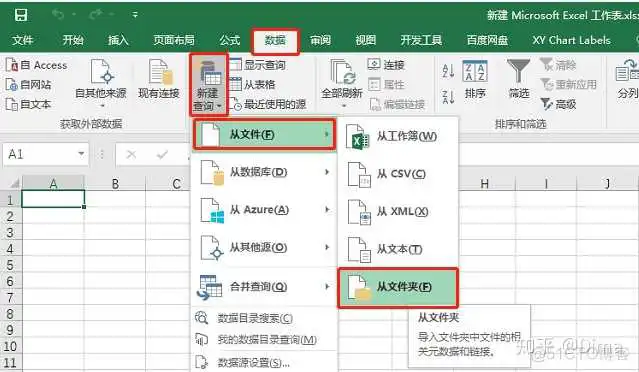Choose 从文本(T) in submenu
This screenshot has height=372, width=639.
coord(398,249)
